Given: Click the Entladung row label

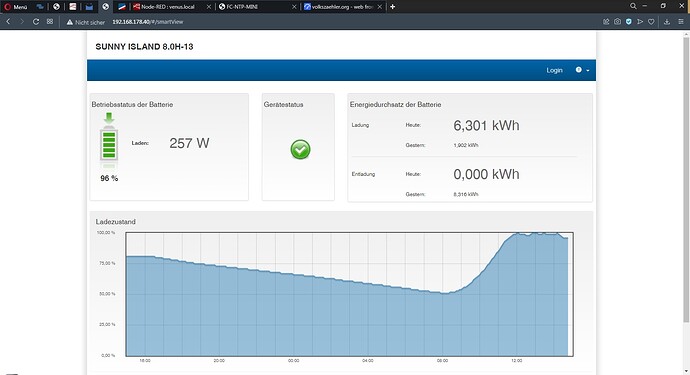Looking at the screenshot, I should click(363, 174).
